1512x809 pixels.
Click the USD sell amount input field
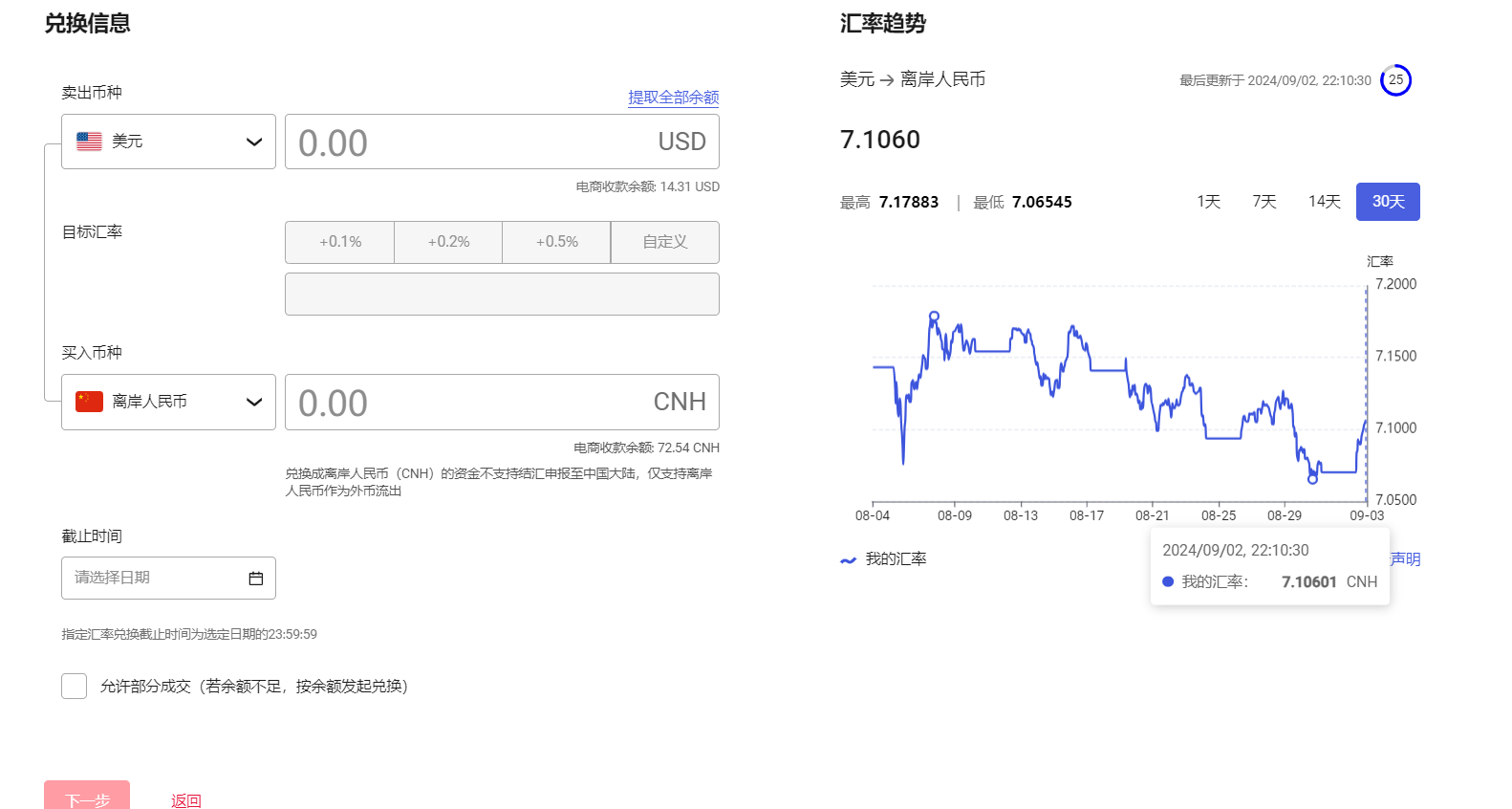(x=468, y=142)
